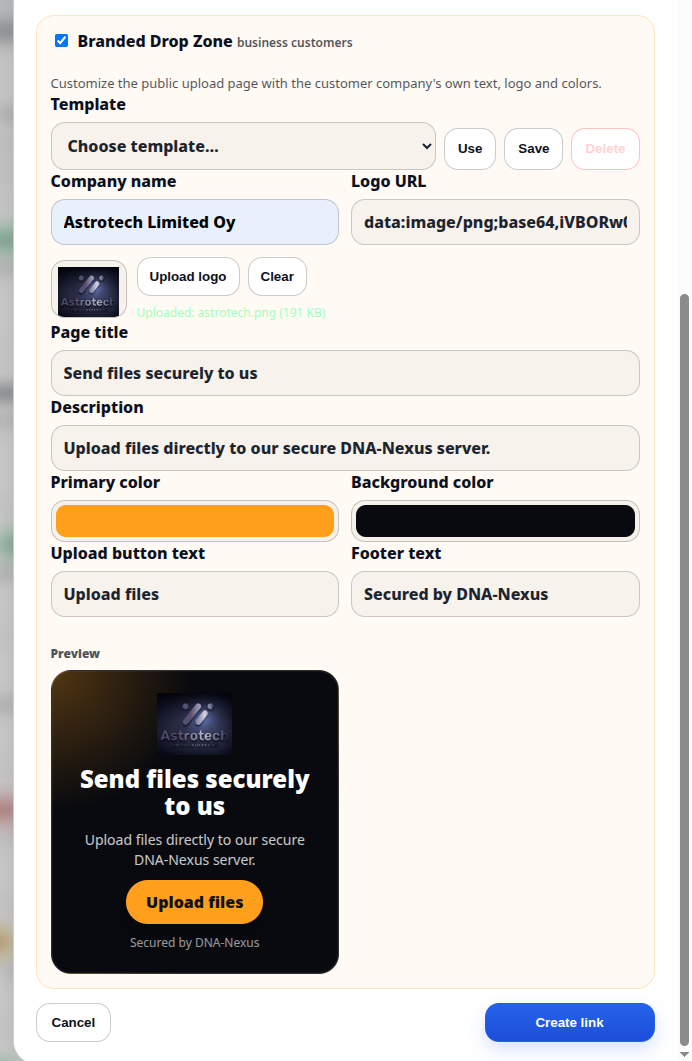Select the 'Preview' section label
Viewport: 692px width, 1061px height.
75,654
